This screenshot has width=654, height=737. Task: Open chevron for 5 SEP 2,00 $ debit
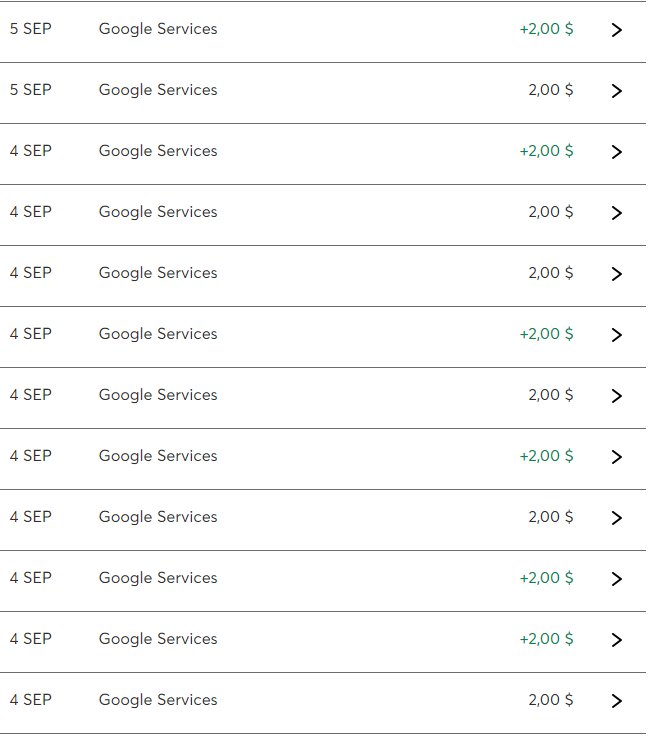(x=616, y=91)
